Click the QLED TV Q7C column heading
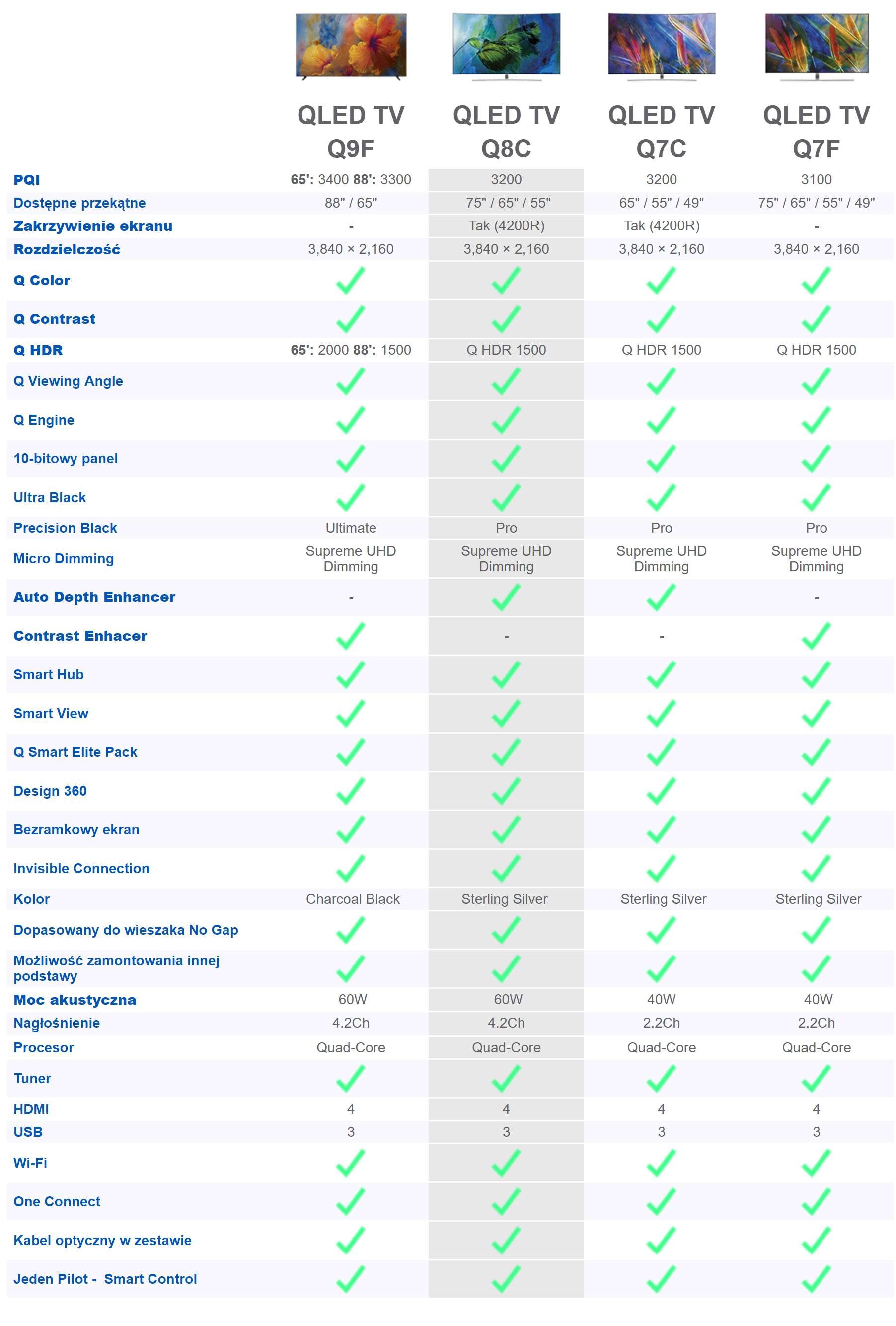 [662, 132]
